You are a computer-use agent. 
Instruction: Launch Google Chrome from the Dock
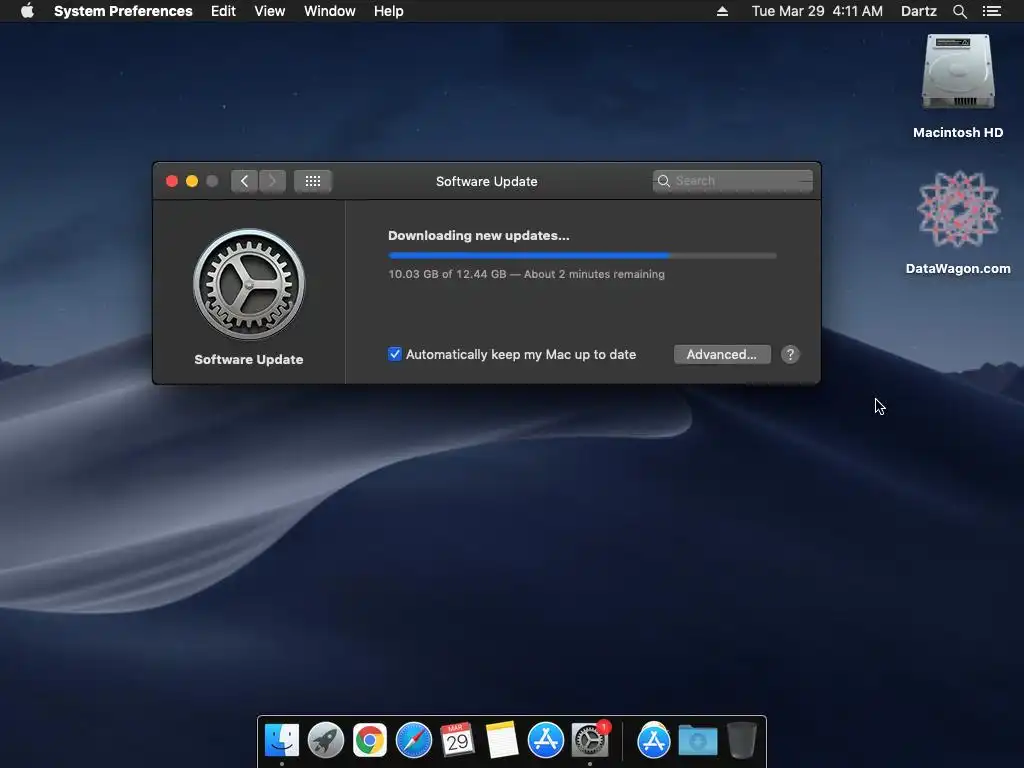tap(370, 741)
